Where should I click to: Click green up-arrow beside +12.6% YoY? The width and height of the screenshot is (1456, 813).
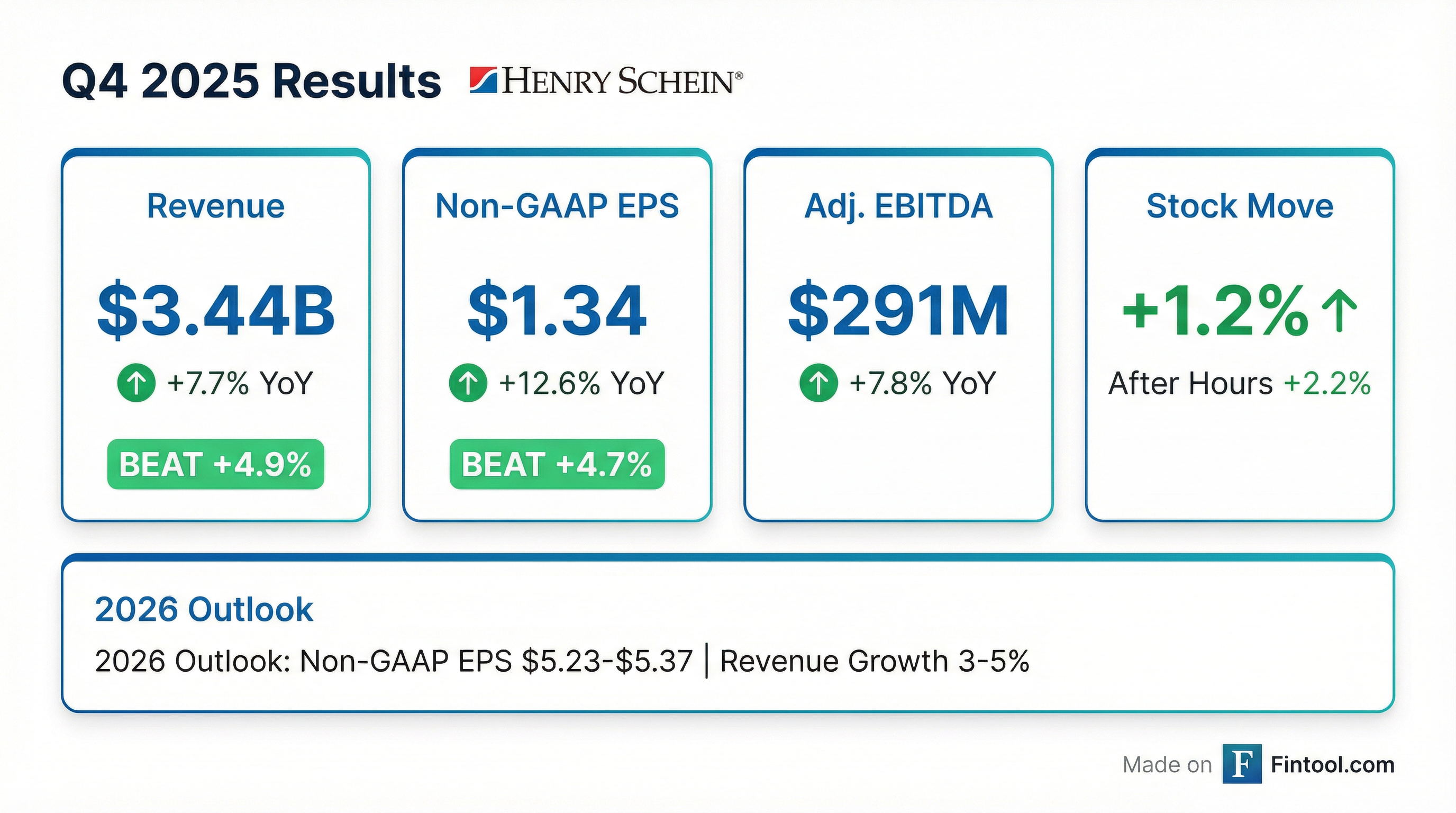coord(468,383)
